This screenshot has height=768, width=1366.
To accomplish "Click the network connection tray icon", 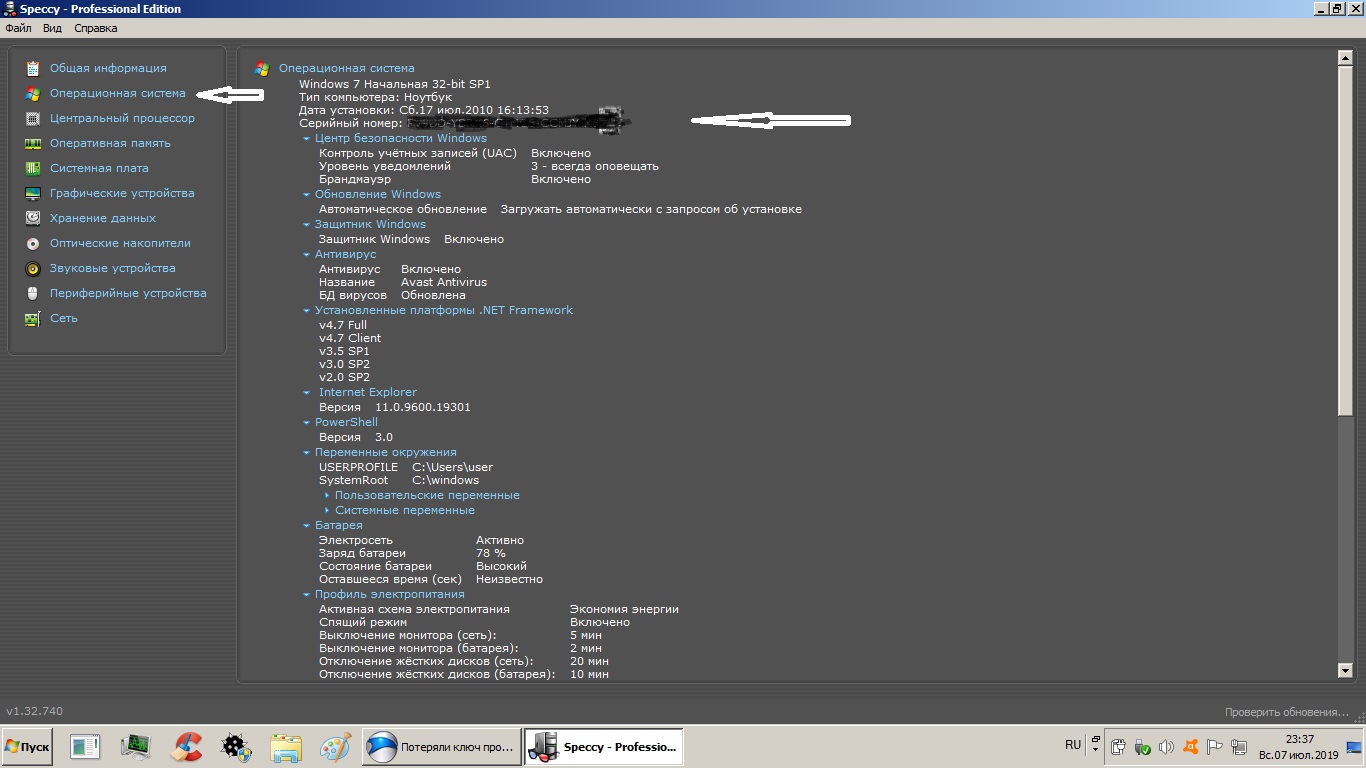I will [x=1240, y=747].
